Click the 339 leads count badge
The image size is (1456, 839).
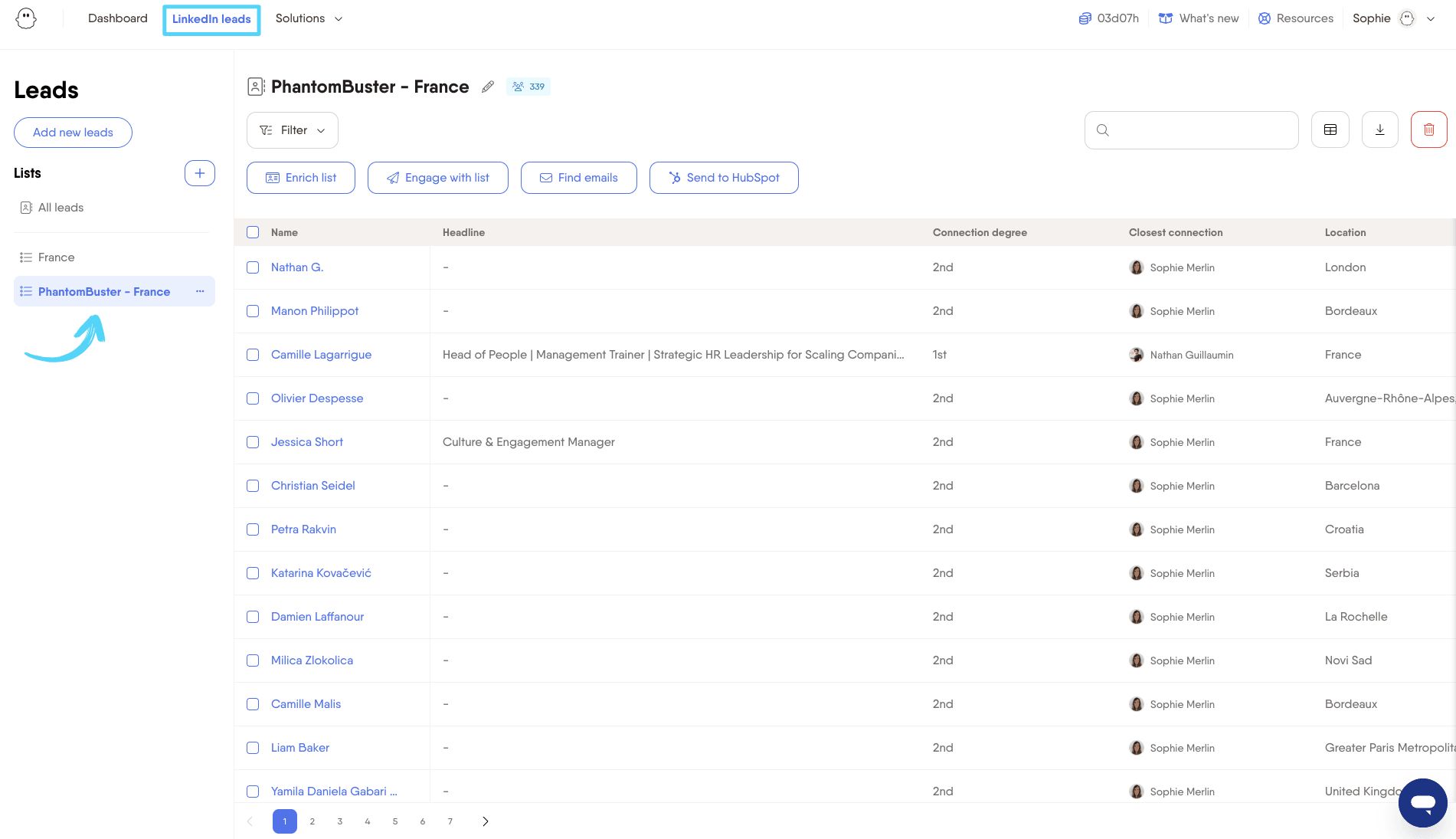528,87
